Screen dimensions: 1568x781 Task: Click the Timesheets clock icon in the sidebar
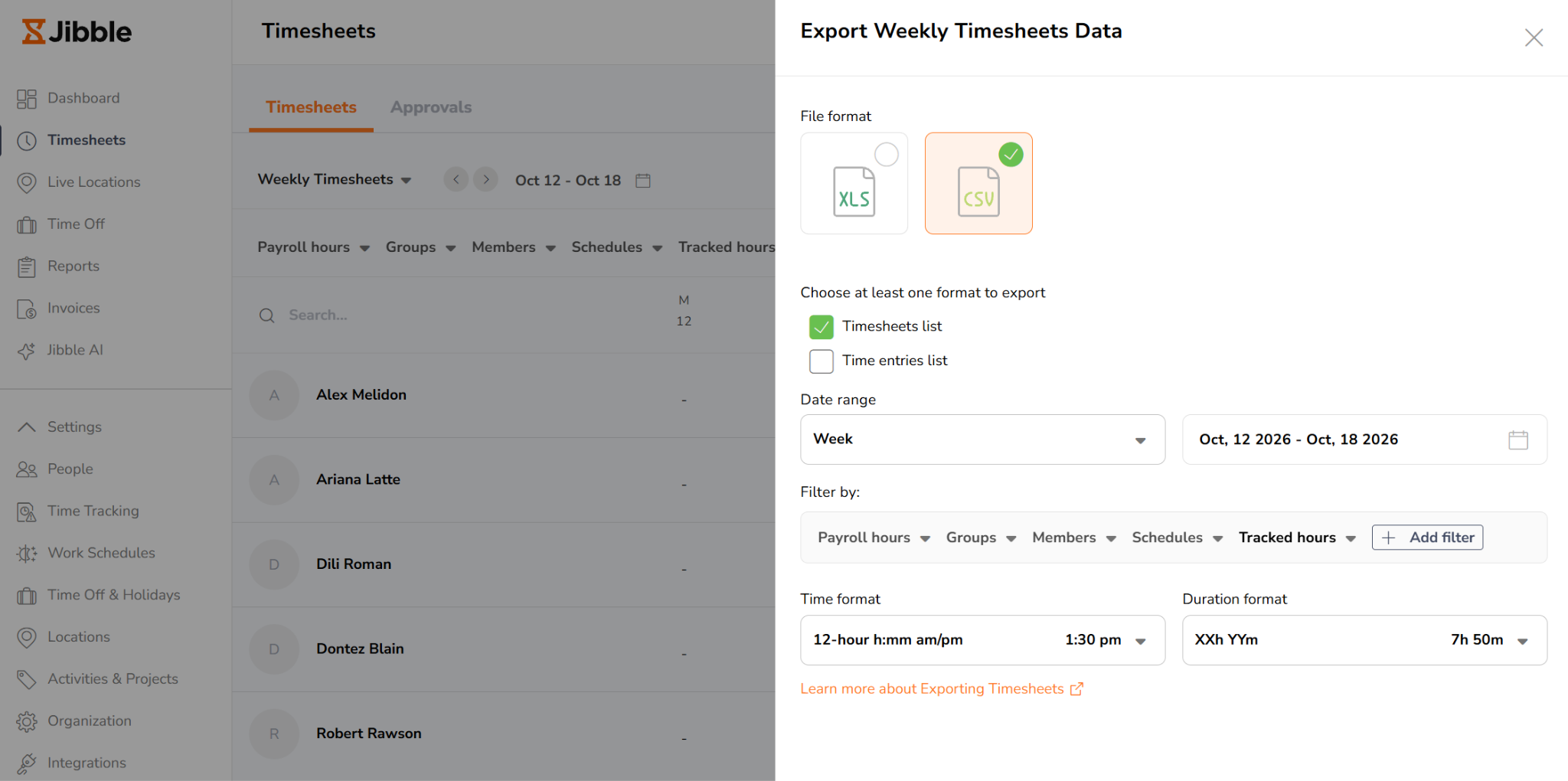pyautogui.click(x=27, y=141)
